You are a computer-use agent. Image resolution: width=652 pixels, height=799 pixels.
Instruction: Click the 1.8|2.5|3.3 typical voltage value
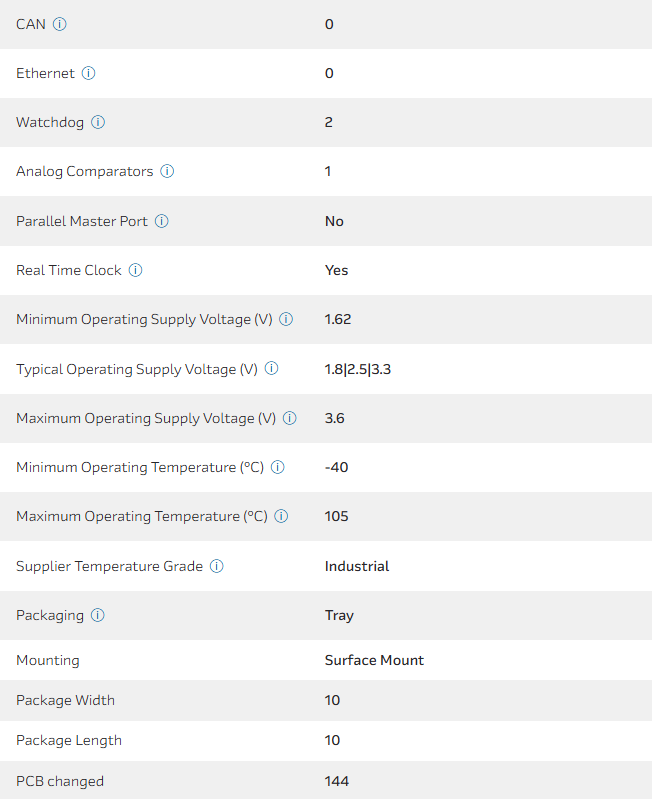pyautogui.click(x=358, y=369)
